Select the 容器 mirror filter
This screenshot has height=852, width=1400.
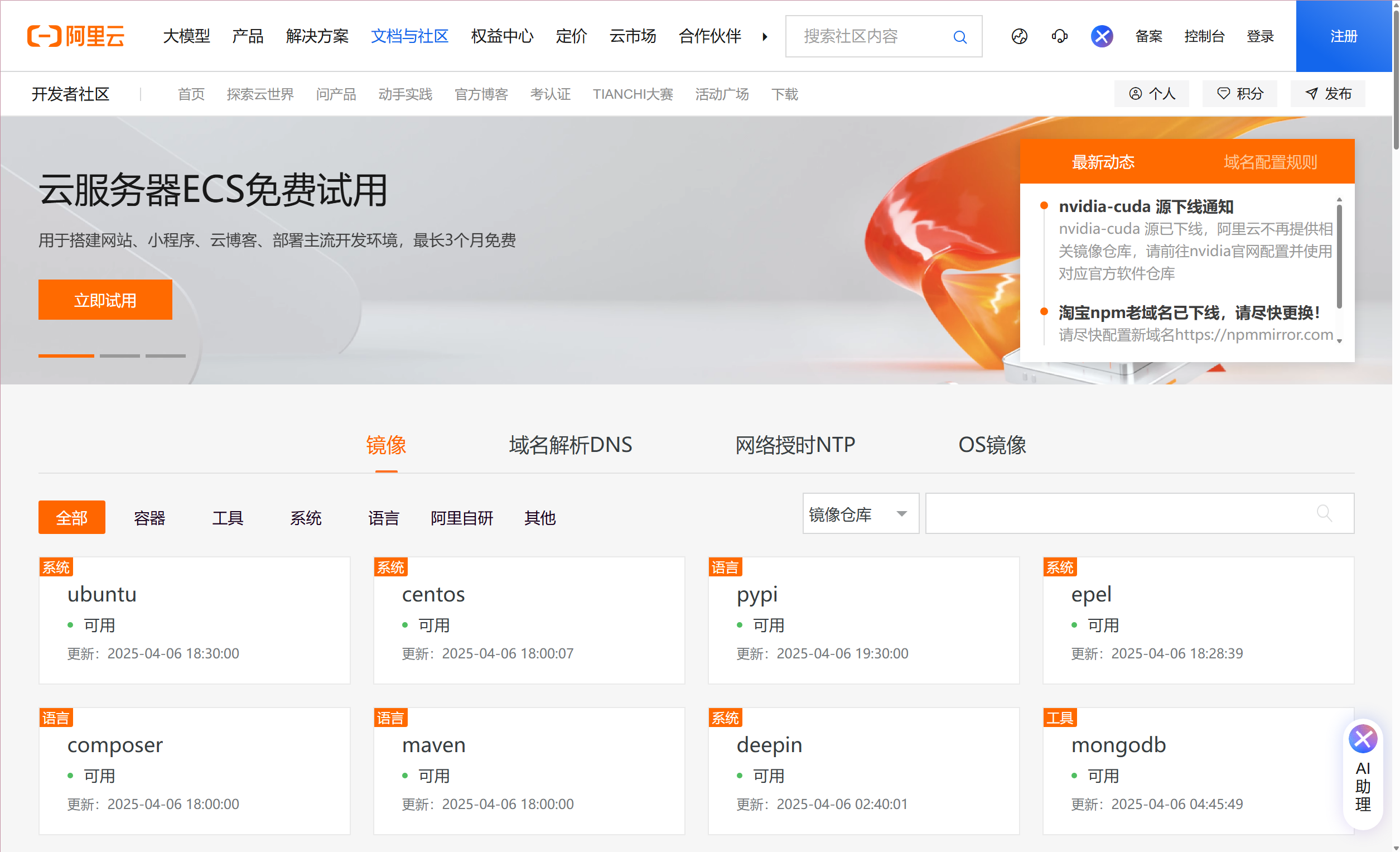[149, 517]
